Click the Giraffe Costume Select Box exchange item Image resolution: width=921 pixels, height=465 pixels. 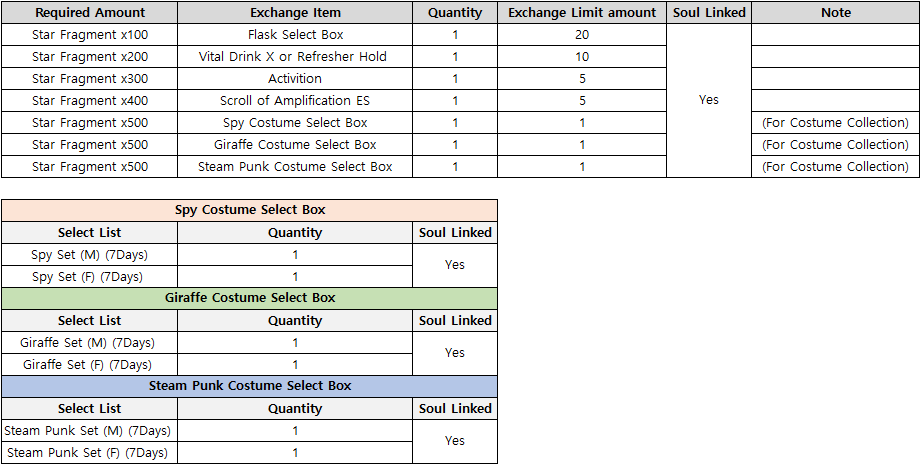pos(295,145)
